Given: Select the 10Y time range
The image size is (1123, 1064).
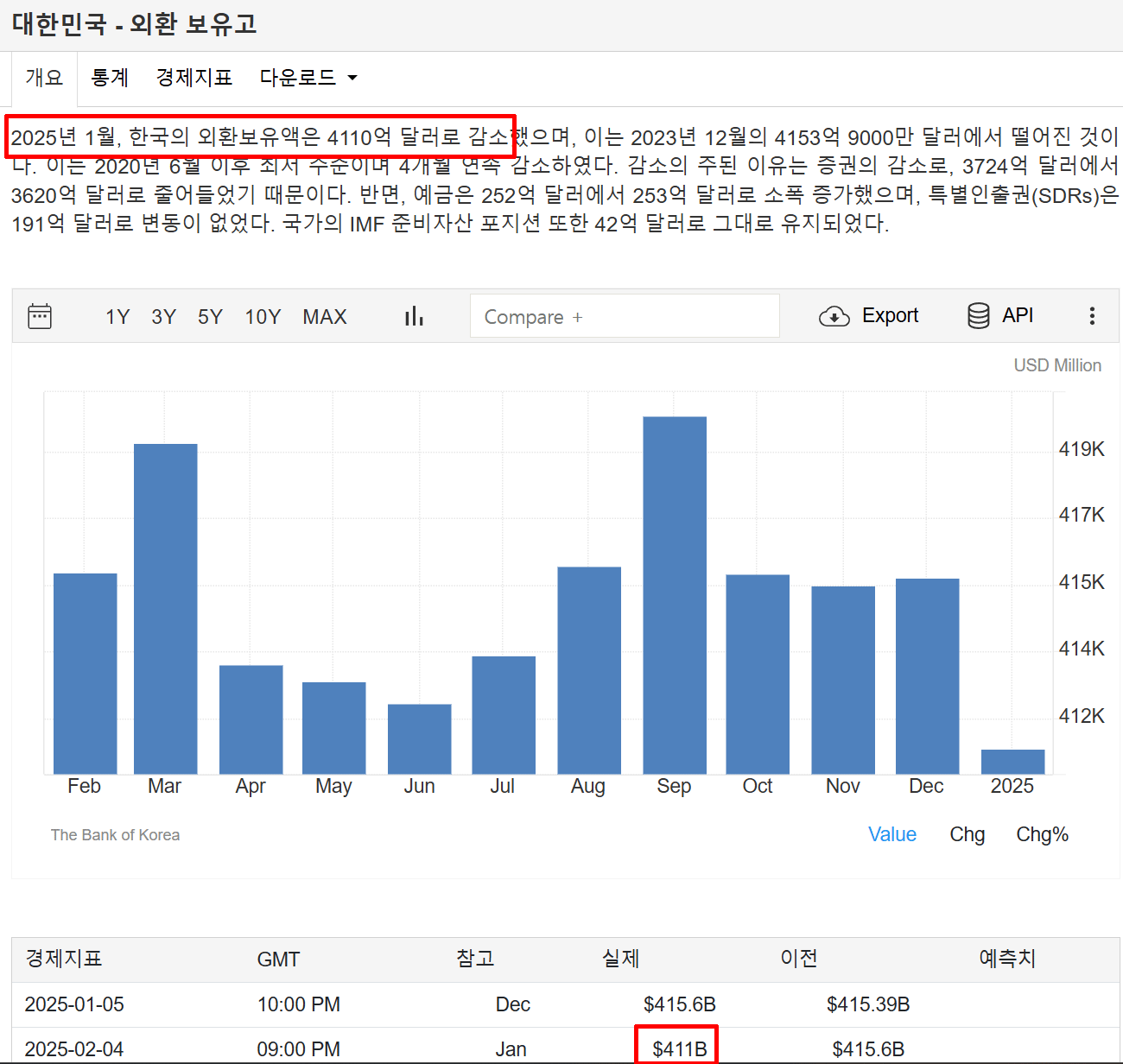Looking at the screenshot, I should tap(263, 317).
